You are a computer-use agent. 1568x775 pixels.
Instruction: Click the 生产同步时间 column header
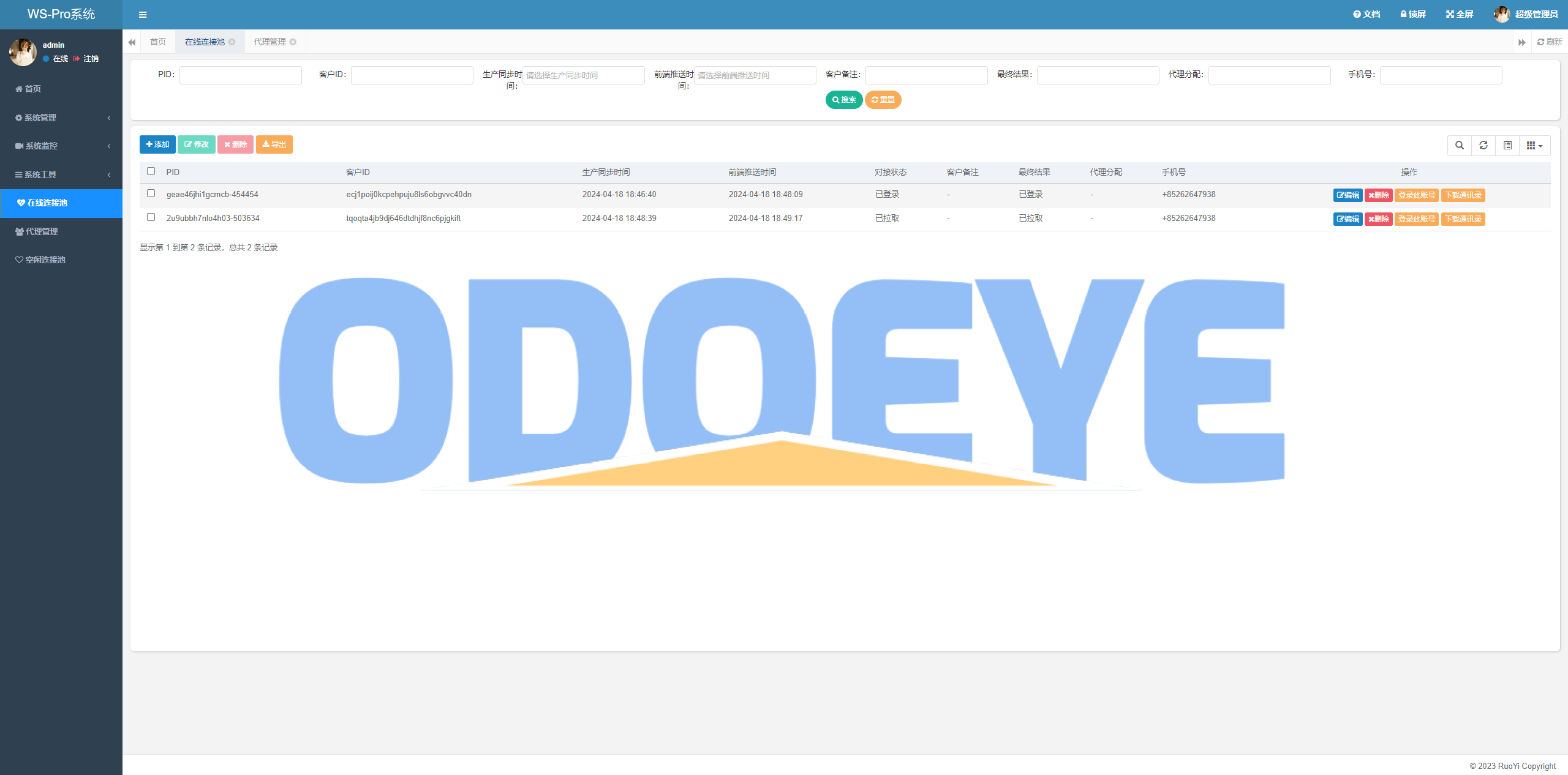tap(606, 173)
